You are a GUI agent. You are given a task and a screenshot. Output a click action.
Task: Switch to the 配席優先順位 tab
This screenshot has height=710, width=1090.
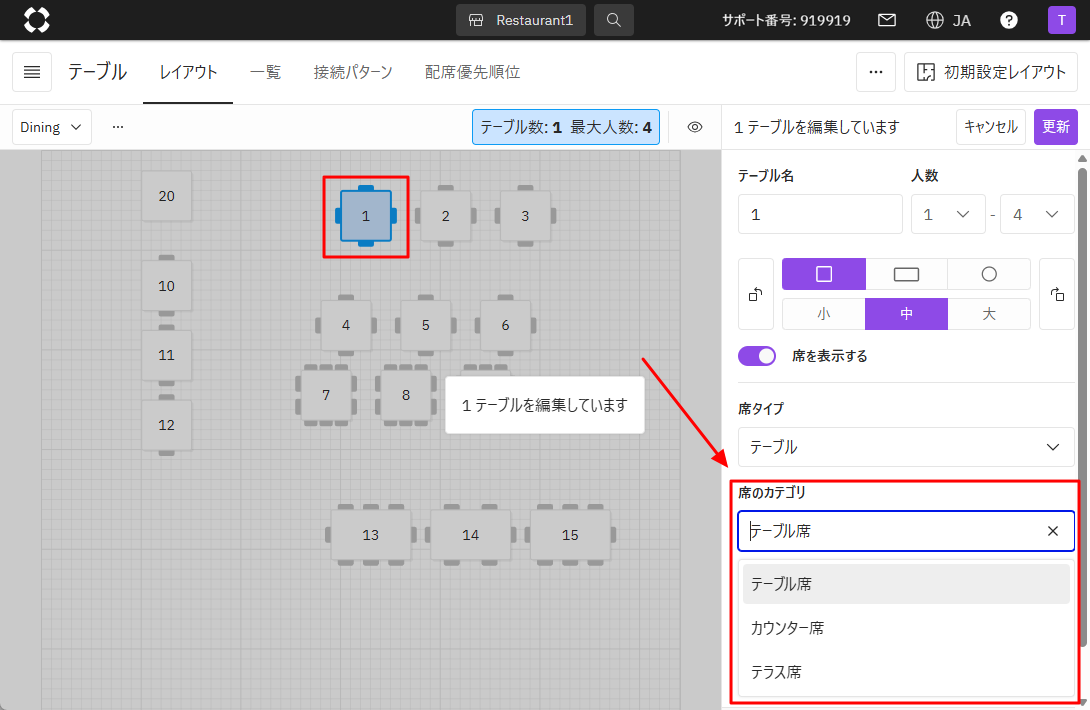click(x=472, y=72)
